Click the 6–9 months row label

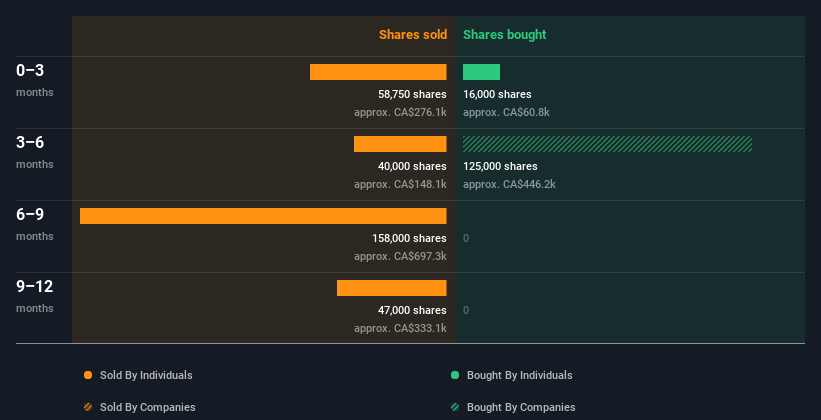pyautogui.click(x=35, y=224)
